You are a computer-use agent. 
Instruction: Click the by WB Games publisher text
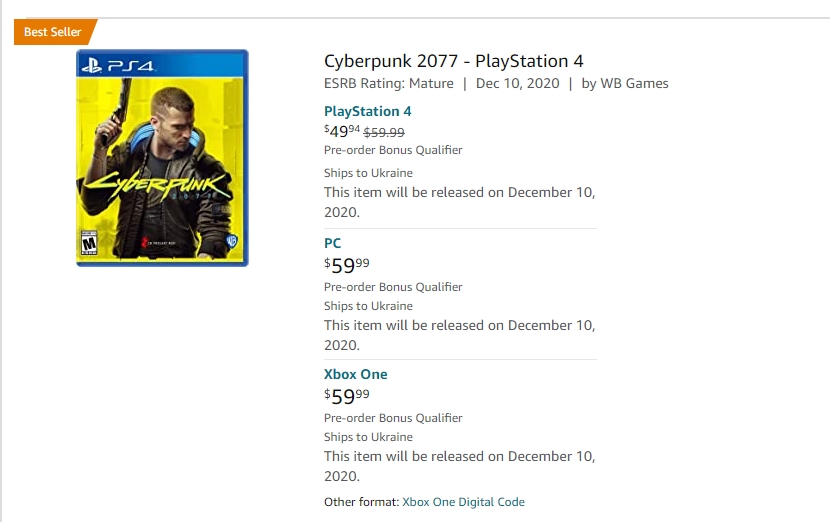(x=625, y=84)
